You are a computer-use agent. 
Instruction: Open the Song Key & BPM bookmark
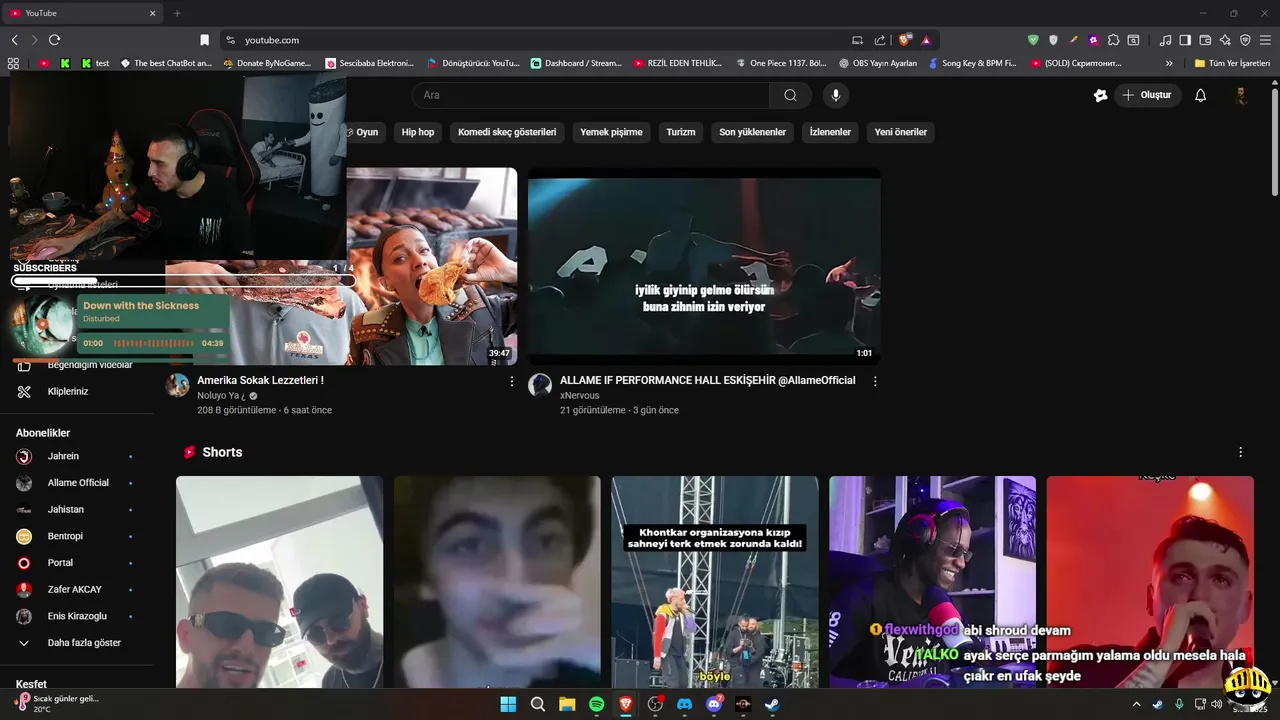(971, 63)
